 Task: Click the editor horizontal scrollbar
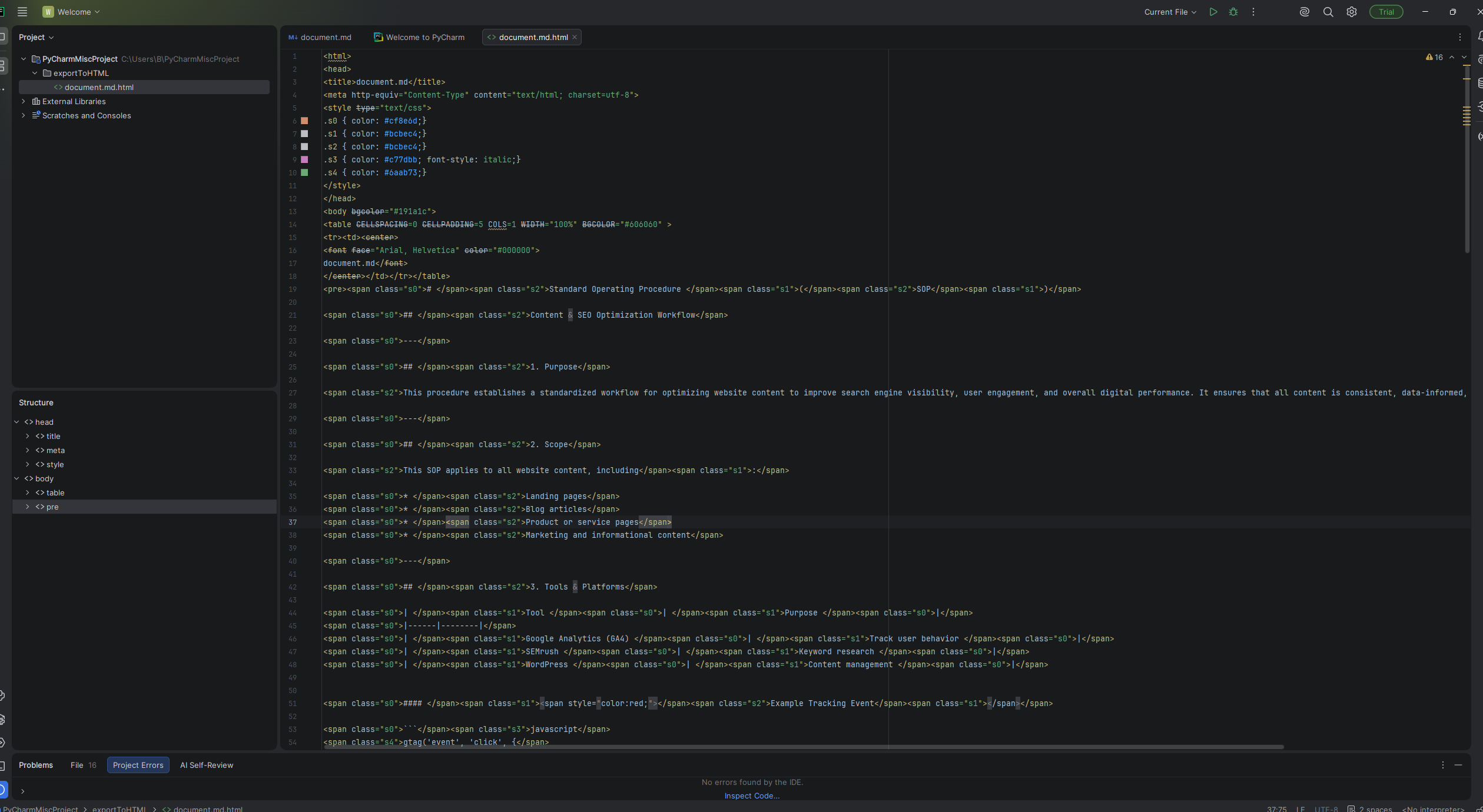tap(804, 747)
